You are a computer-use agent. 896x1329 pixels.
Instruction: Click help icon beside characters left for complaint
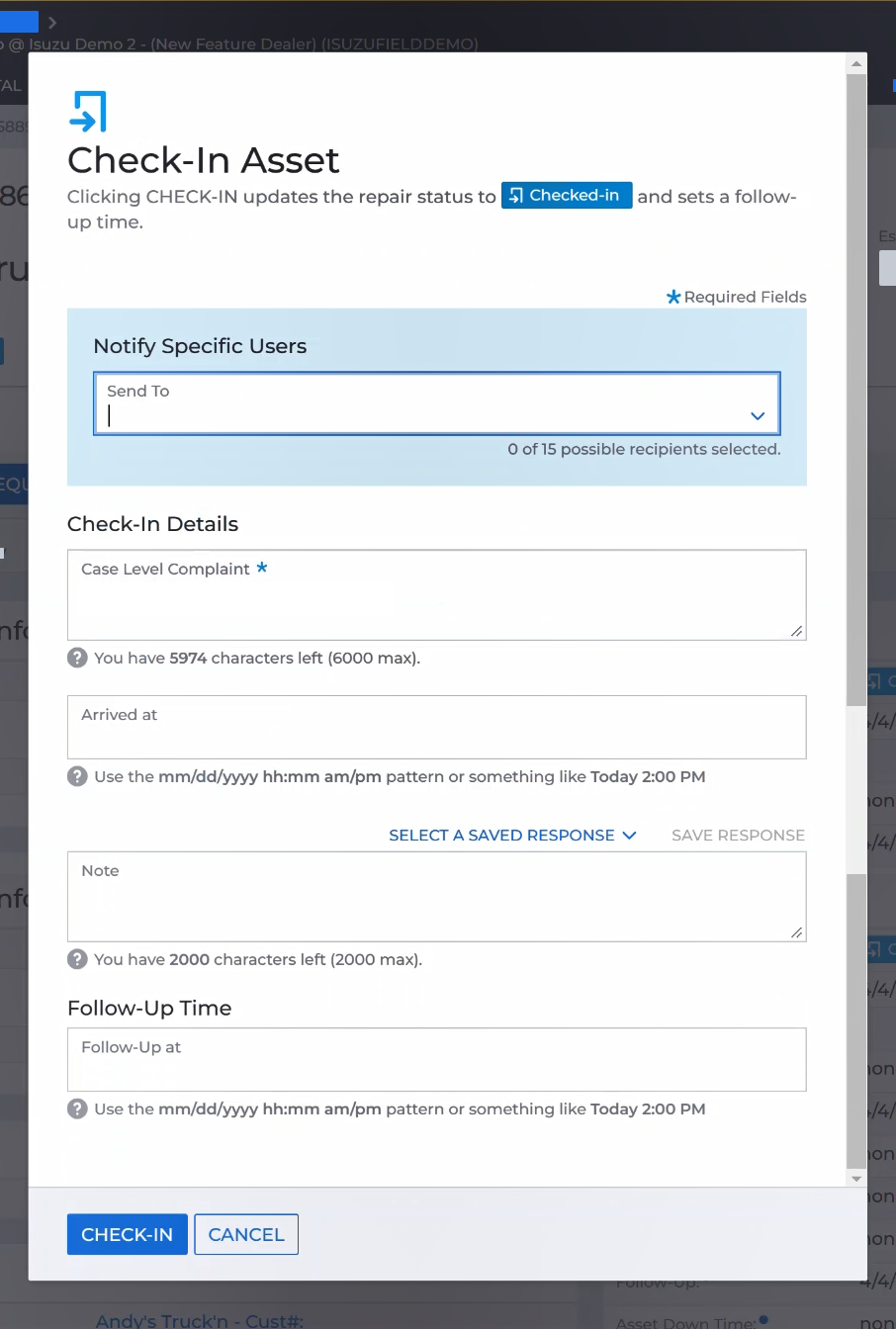tap(77, 658)
